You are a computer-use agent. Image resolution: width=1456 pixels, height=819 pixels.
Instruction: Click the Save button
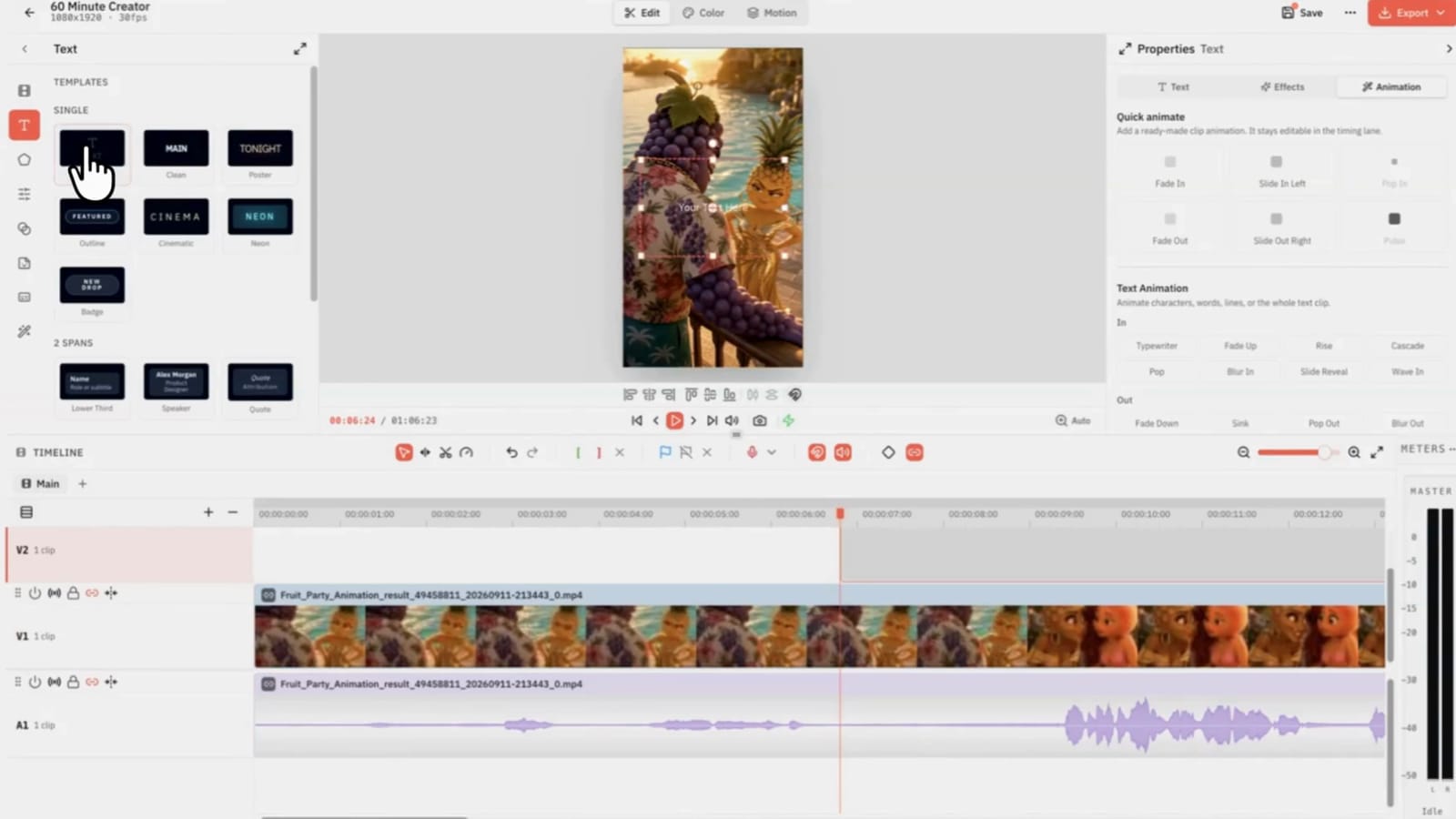click(x=1302, y=13)
